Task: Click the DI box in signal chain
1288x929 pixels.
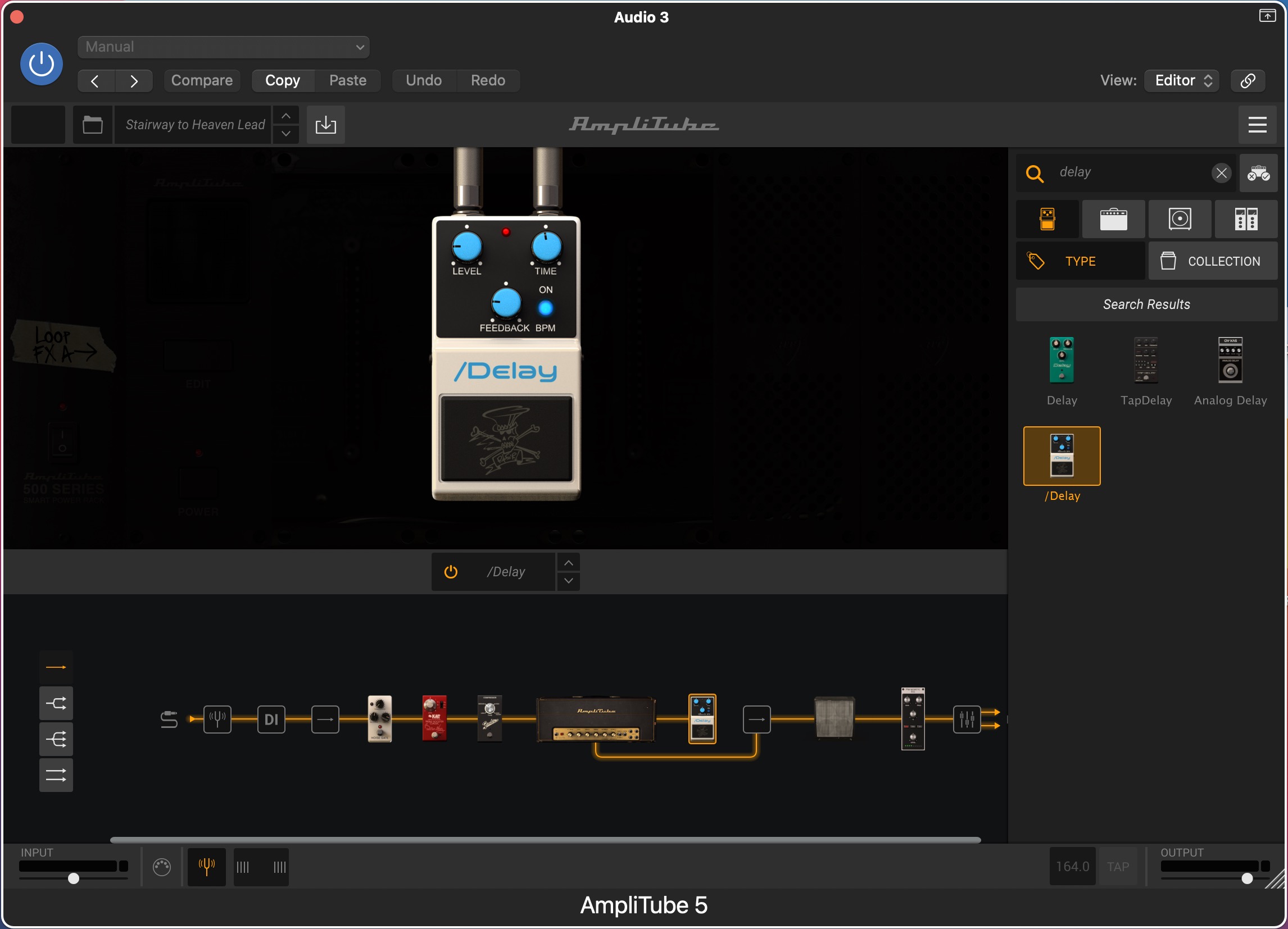Action: coord(271,719)
